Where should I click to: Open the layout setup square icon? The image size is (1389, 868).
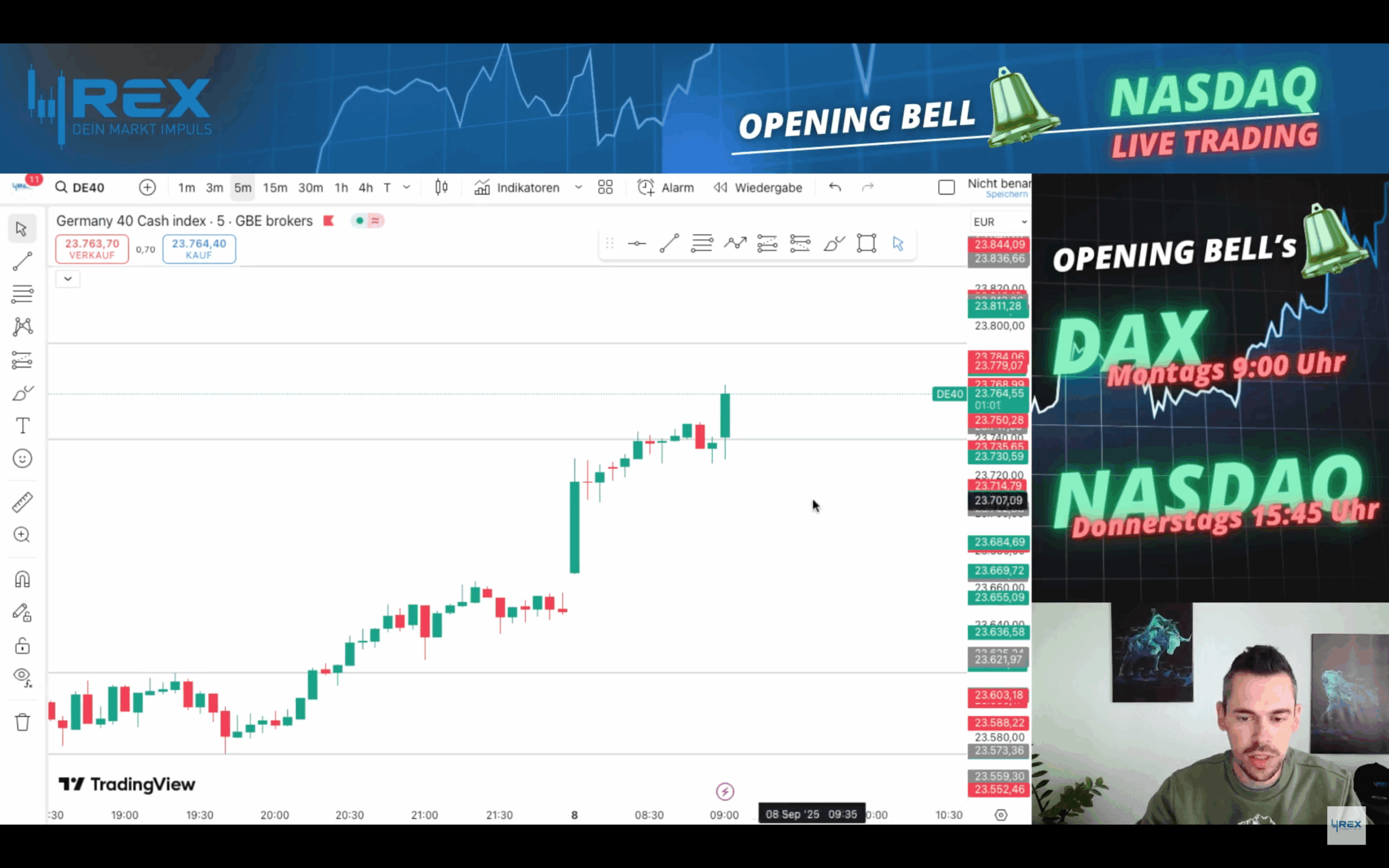coord(946,188)
